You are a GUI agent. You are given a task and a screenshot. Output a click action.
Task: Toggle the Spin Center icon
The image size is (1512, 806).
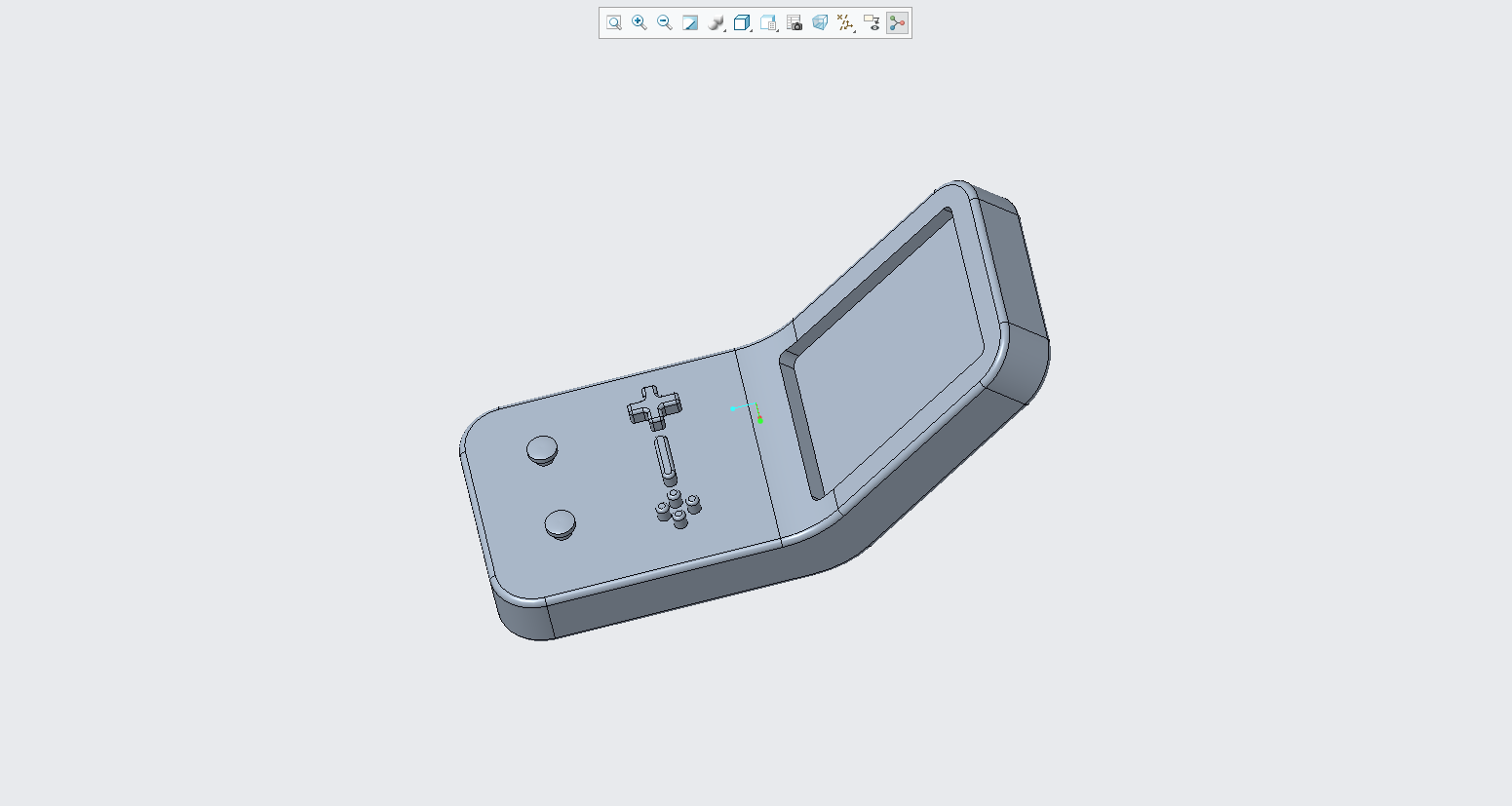coord(898,22)
